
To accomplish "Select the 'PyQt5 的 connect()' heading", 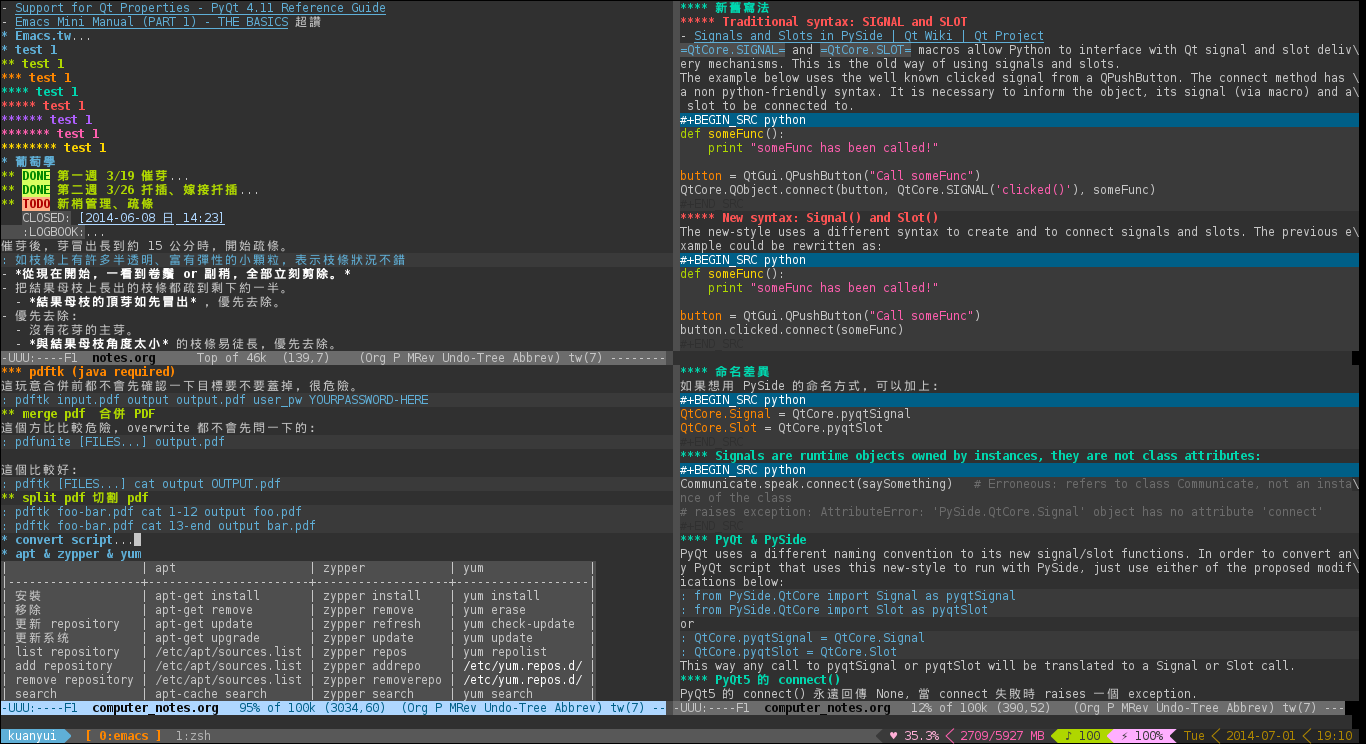I will coord(760,680).
